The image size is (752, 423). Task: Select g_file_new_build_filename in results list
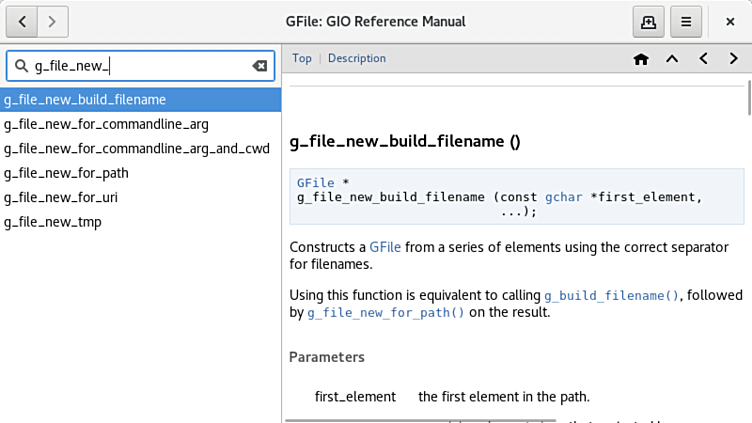85,100
